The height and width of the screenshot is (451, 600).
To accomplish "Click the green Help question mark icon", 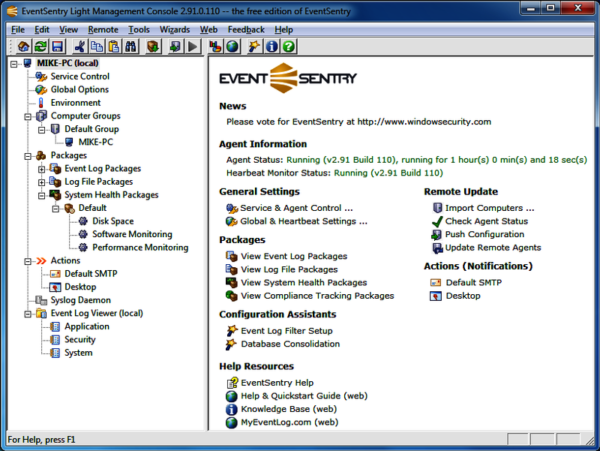I will tap(288, 46).
